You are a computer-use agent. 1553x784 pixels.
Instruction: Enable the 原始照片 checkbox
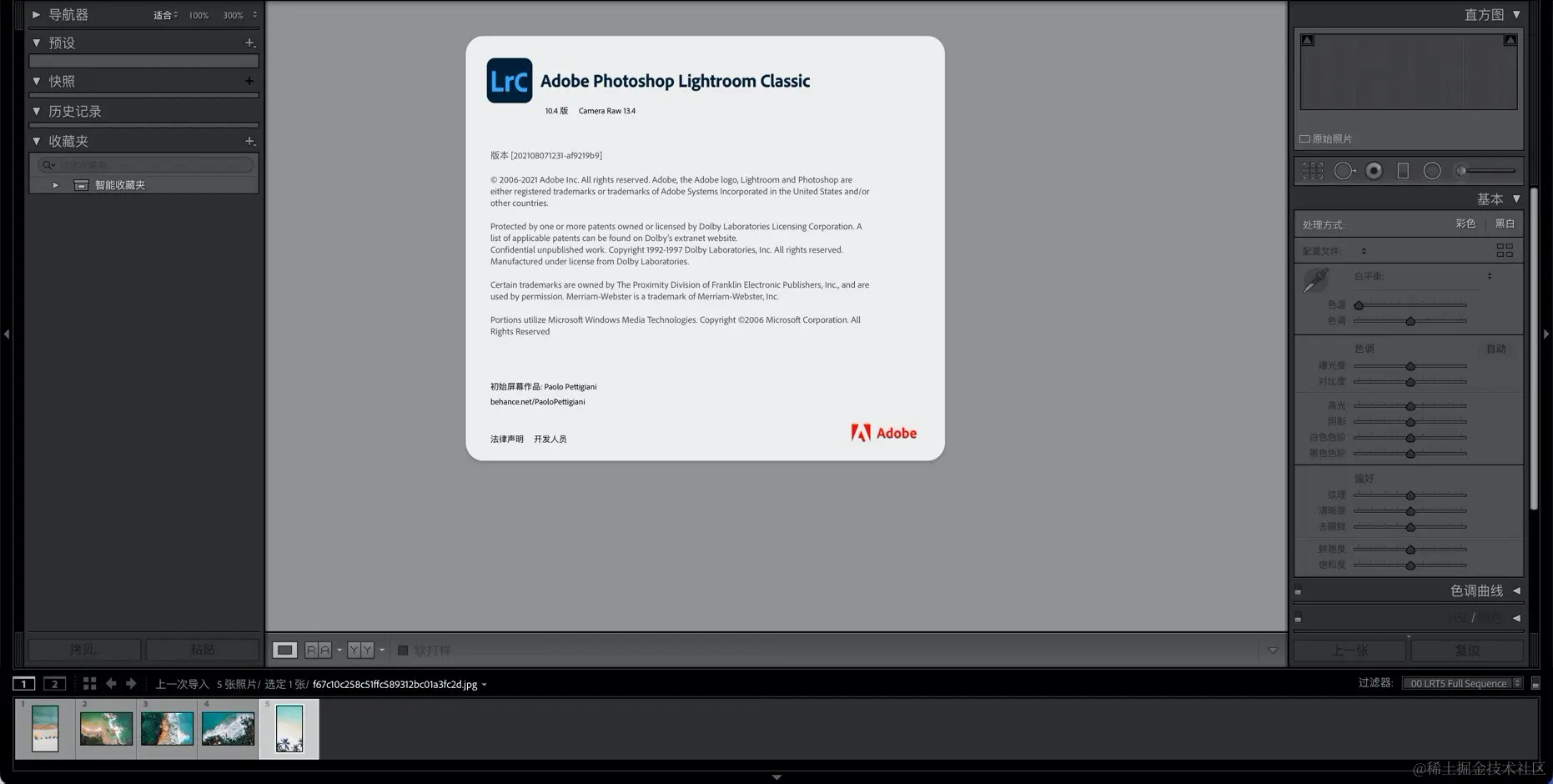(x=1304, y=139)
